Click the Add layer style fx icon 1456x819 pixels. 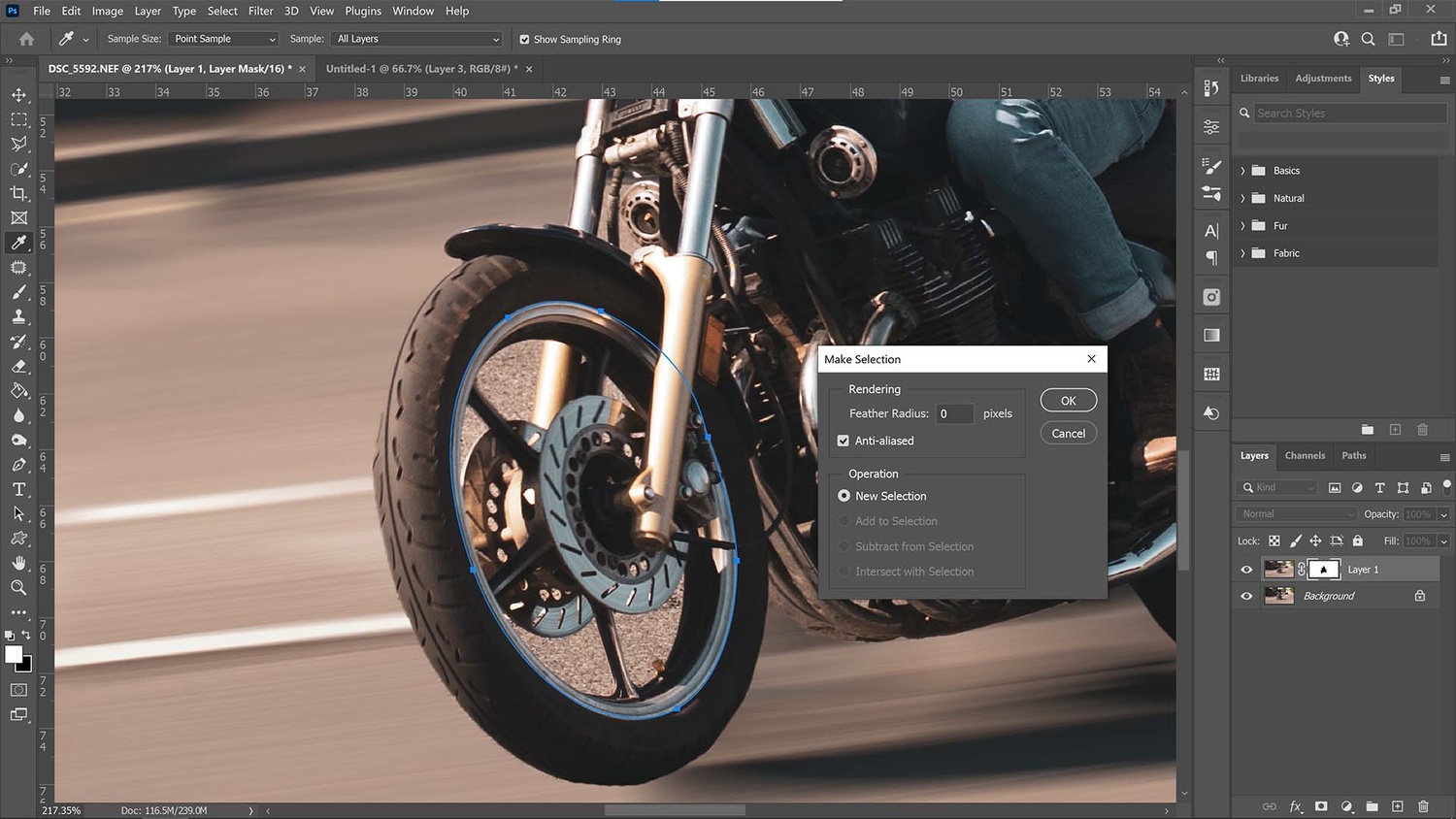pyautogui.click(x=1295, y=806)
